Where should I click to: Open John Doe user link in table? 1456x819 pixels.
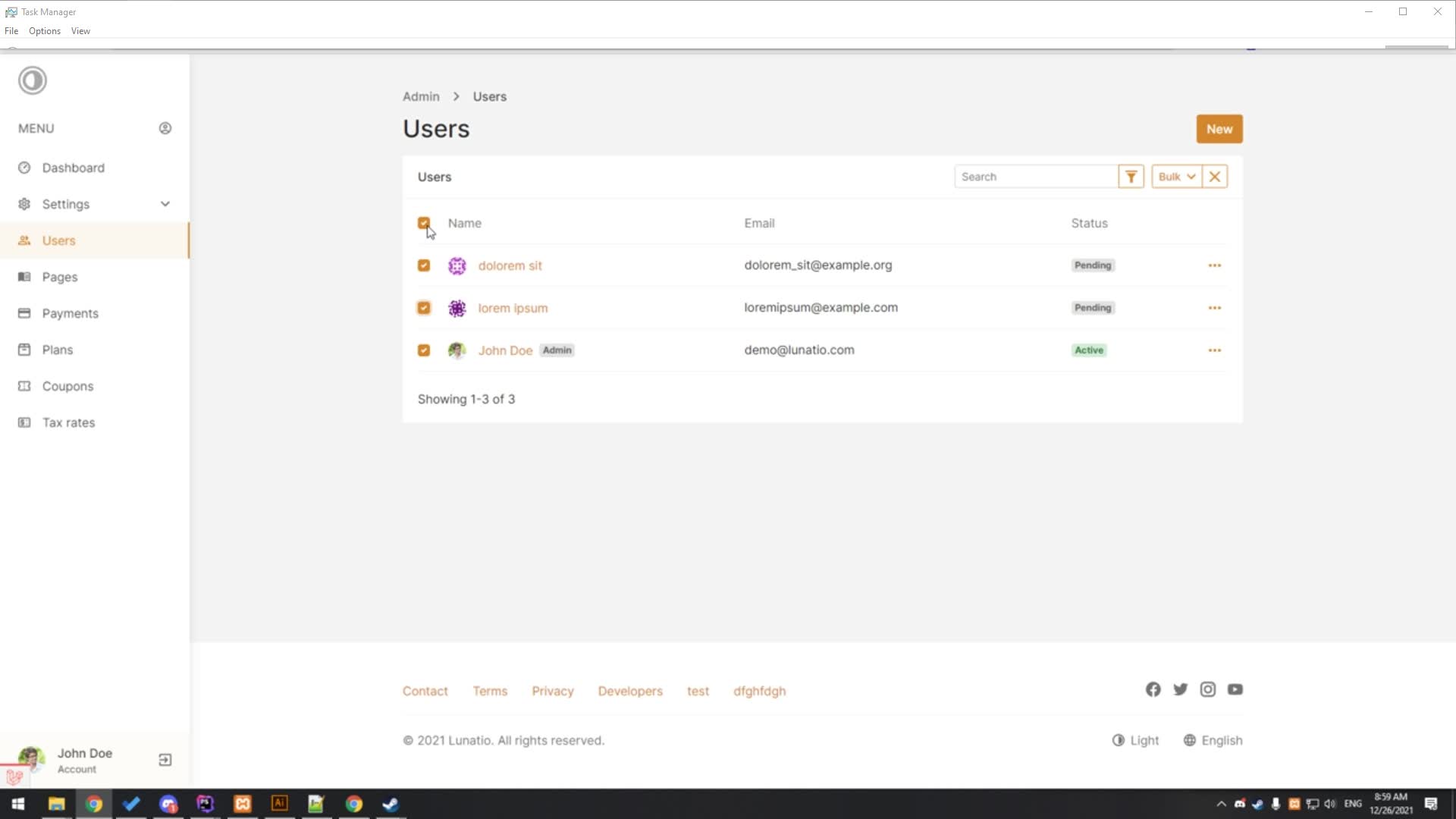[x=505, y=350]
